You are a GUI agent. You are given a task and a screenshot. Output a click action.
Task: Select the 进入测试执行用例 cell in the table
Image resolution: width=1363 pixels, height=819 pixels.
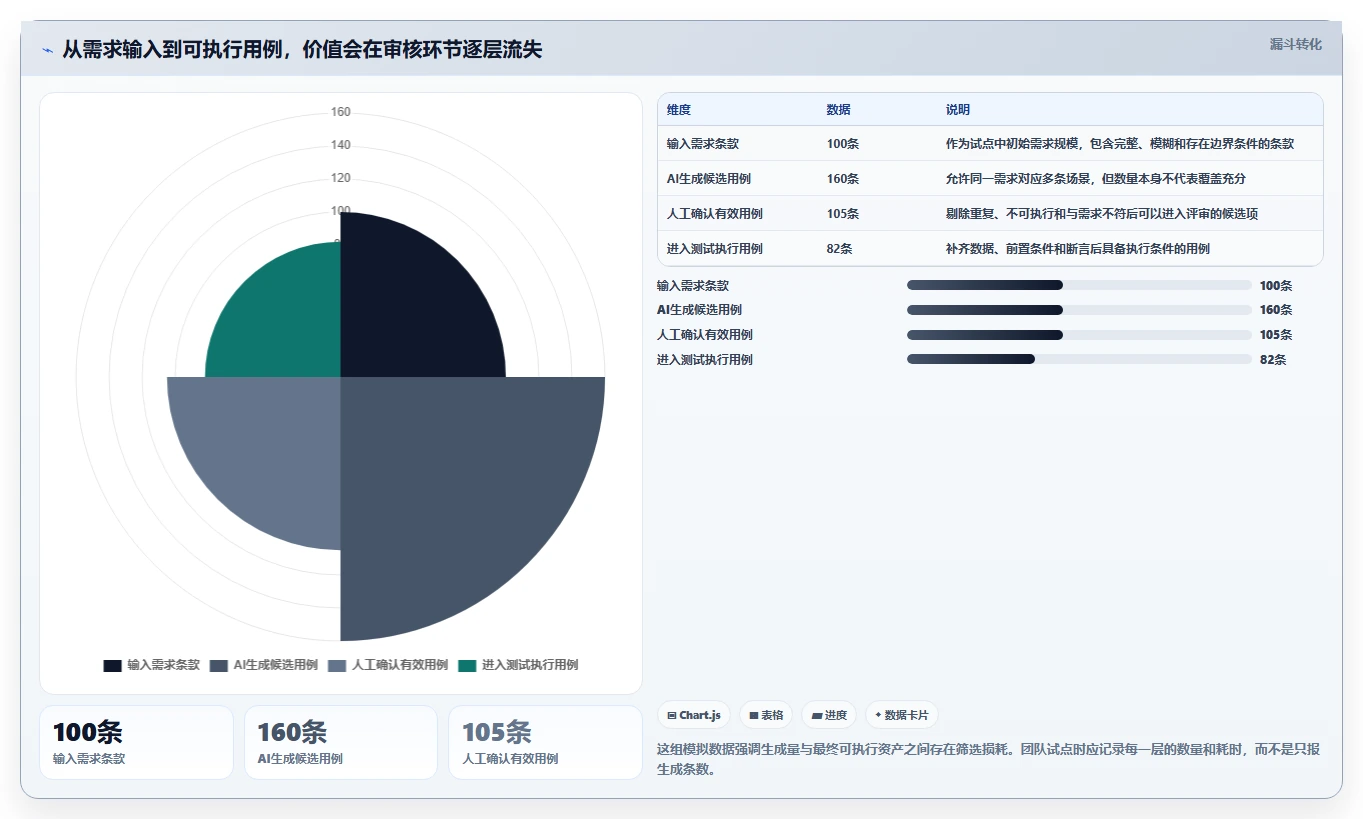coord(715,248)
